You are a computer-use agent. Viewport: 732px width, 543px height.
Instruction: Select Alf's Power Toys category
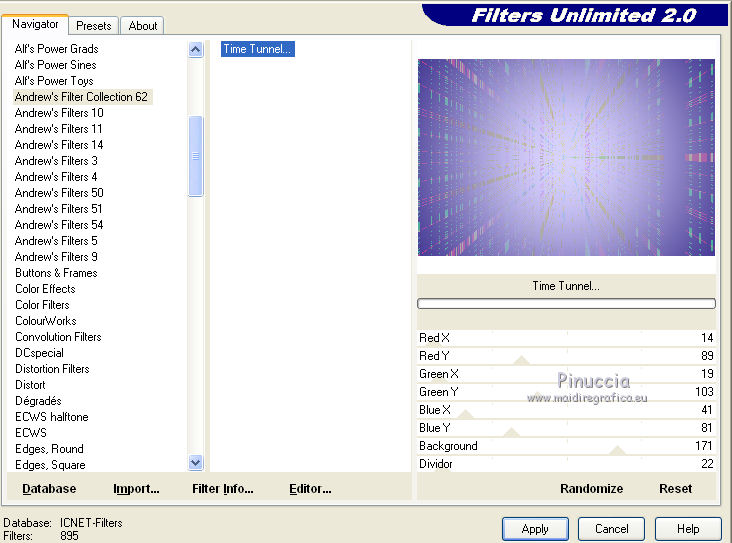54,81
